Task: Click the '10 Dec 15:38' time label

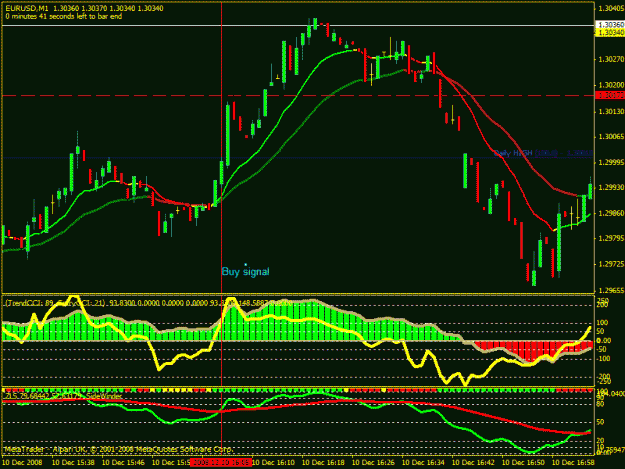Action: [73, 463]
